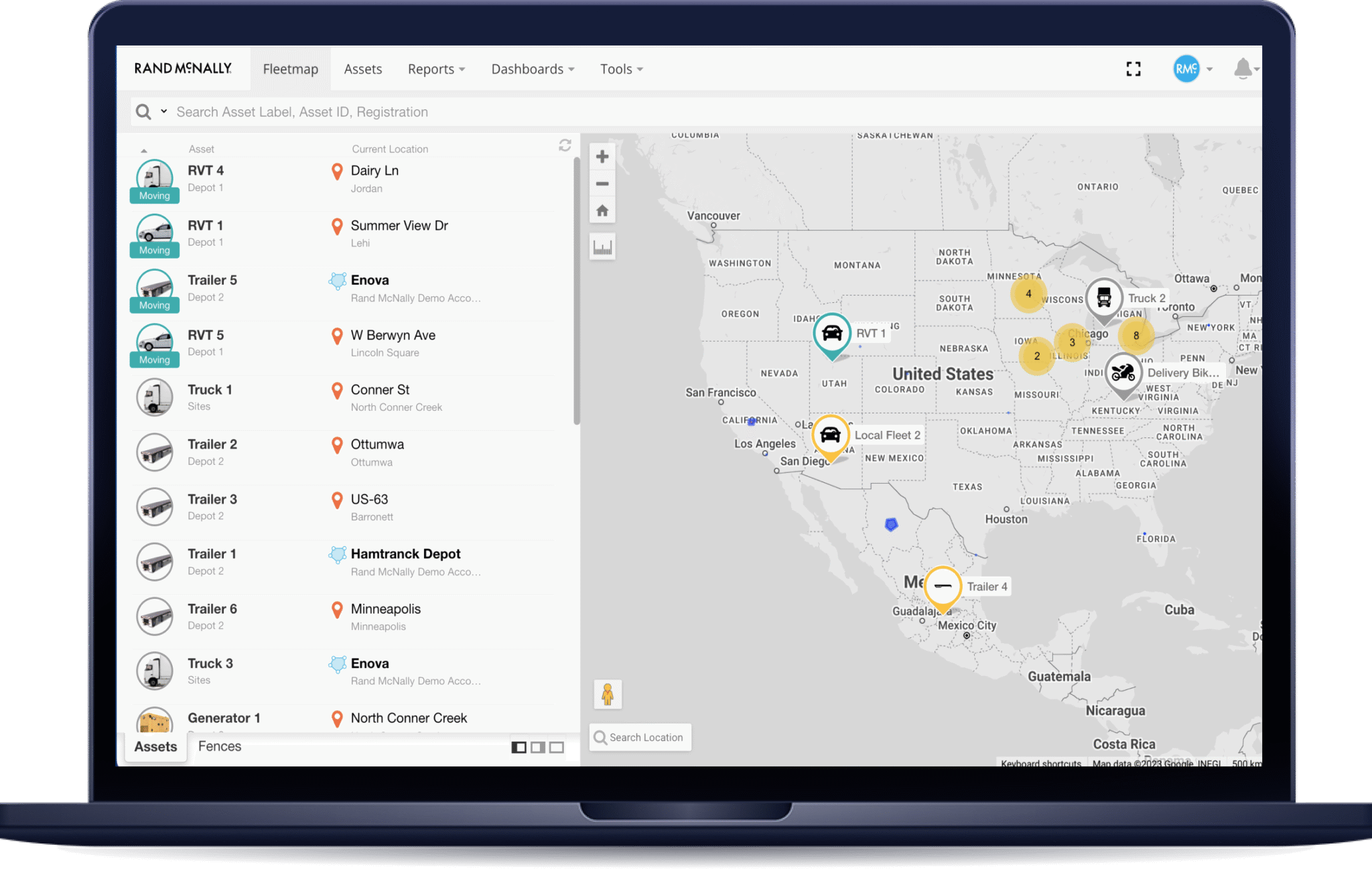Switch to the Fences tab

tap(219, 746)
